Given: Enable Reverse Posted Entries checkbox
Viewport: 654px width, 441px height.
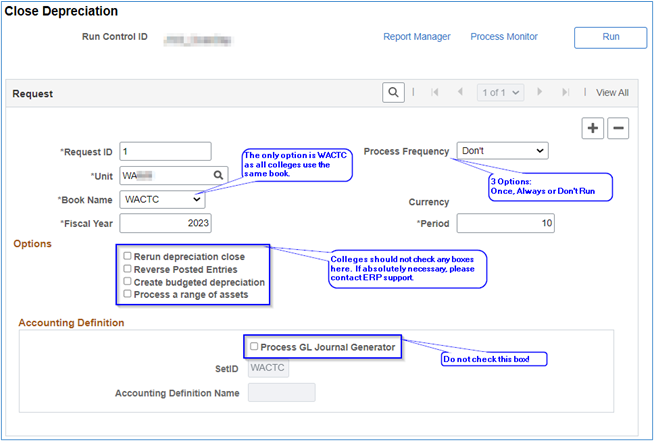Looking at the screenshot, I should tap(127, 269).
